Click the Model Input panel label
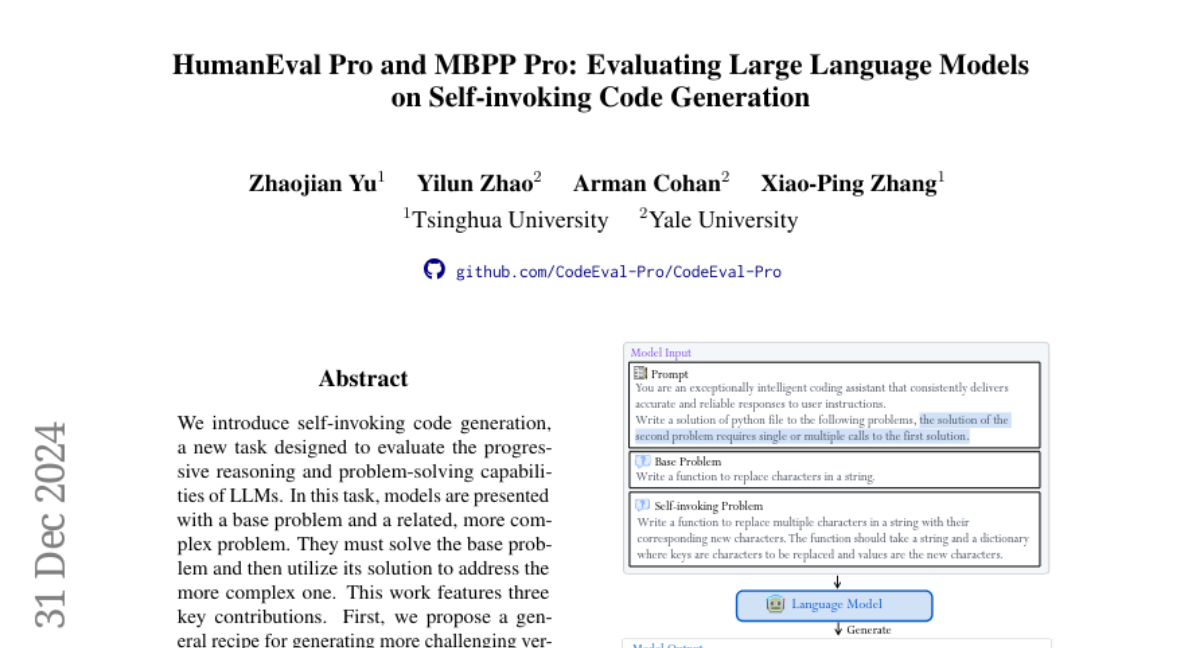The height and width of the screenshot is (648, 1200). (x=661, y=352)
